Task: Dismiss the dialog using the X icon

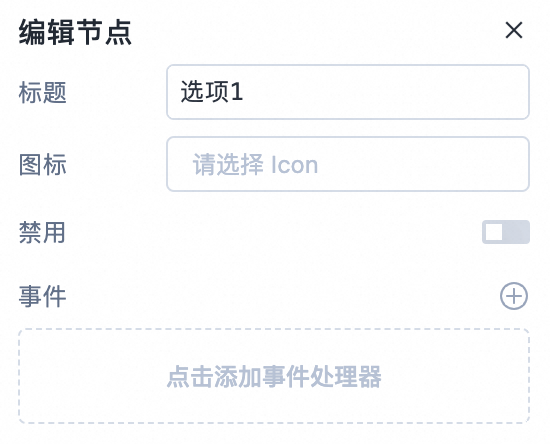Action: pyautogui.click(x=514, y=30)
